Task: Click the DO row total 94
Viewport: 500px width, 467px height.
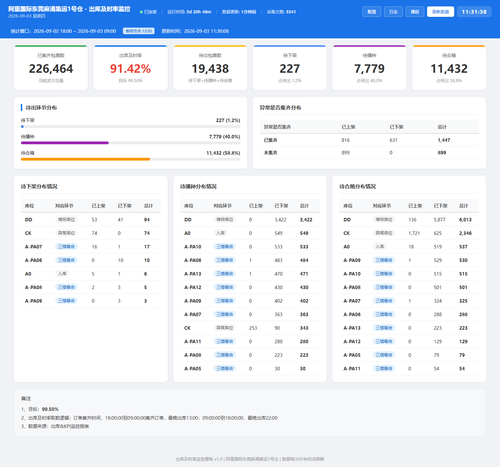Action: click(x=147, y=220)
